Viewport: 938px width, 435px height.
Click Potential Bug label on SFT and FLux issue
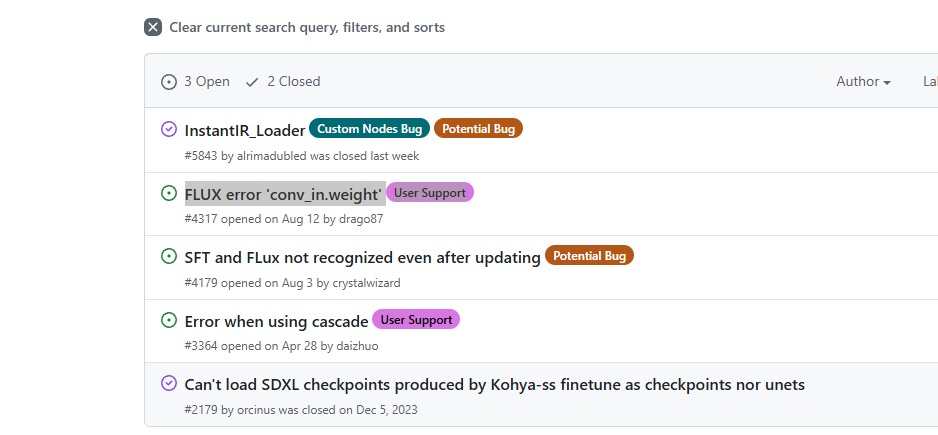pos(589,256)
